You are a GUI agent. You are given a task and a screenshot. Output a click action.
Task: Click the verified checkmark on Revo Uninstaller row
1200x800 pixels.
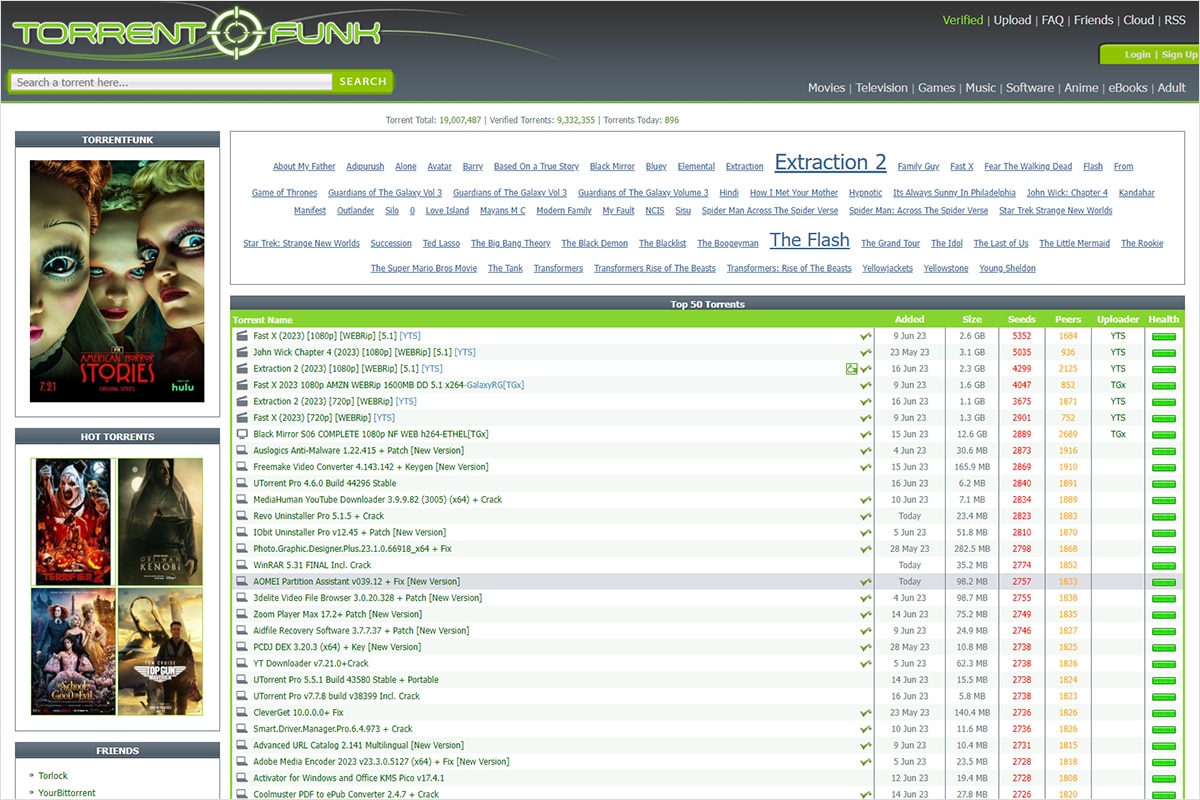tap(865, 516)
